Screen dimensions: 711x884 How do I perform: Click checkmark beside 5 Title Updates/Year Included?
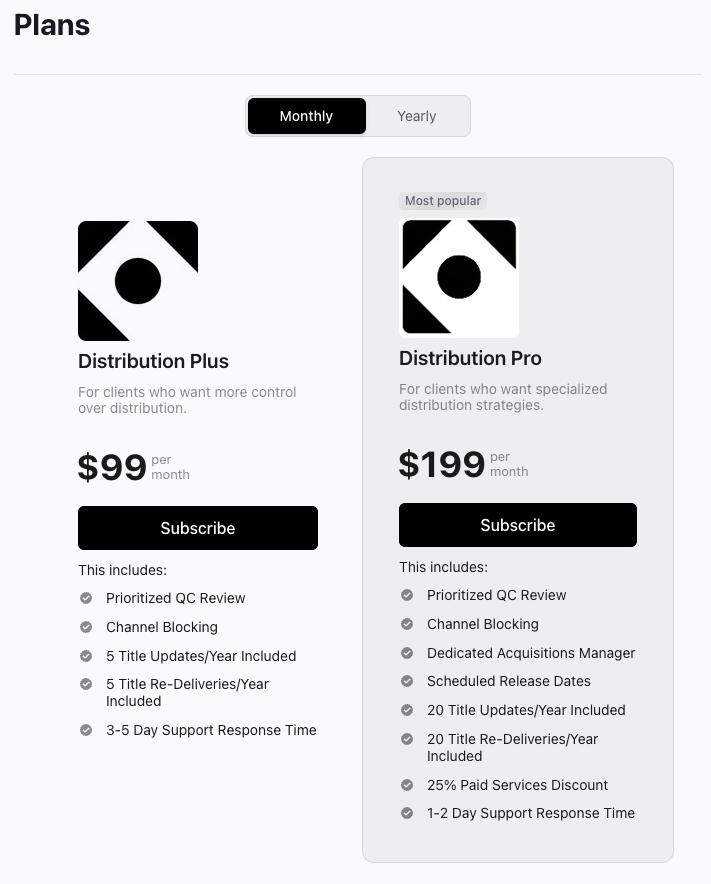(x=85, y=656)
